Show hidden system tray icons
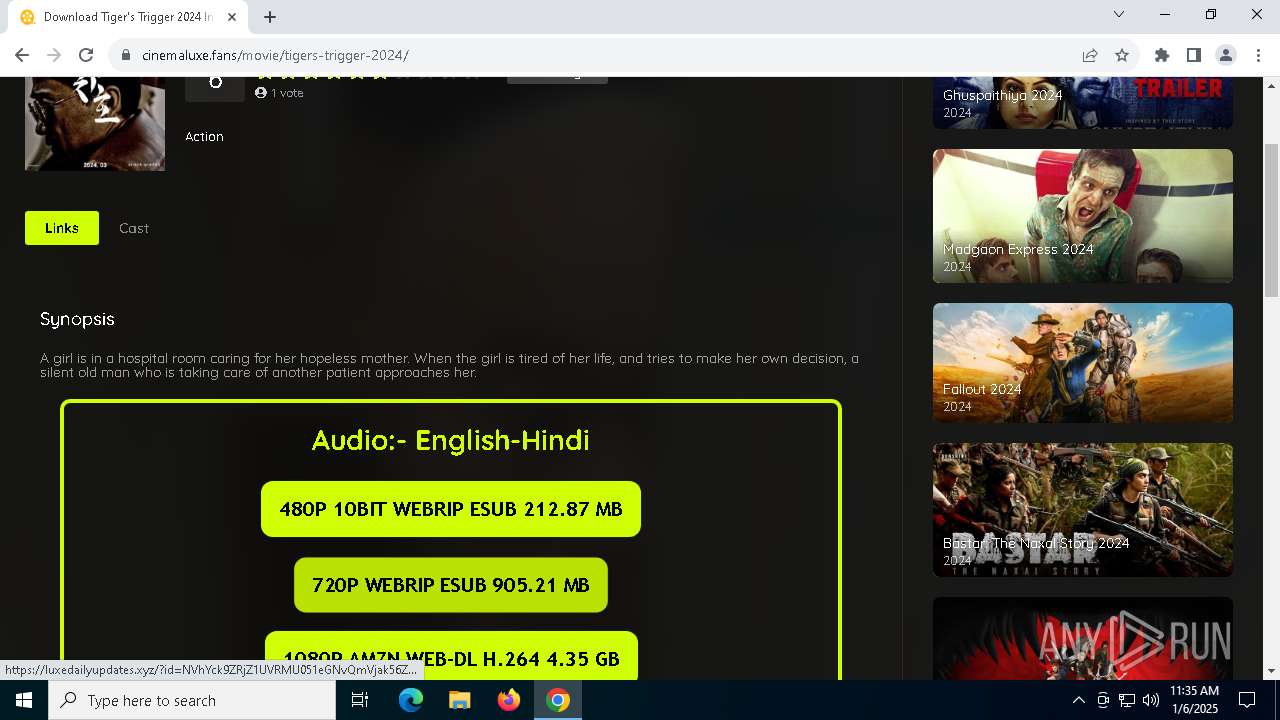This screenshot has width=1280, height=720. point(1078,700)
